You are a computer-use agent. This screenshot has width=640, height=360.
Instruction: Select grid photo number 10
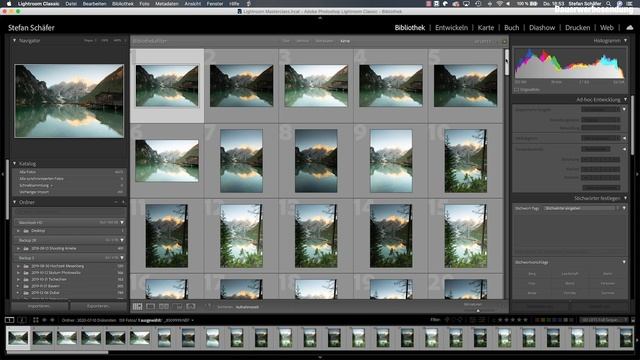tap(465, 161)
